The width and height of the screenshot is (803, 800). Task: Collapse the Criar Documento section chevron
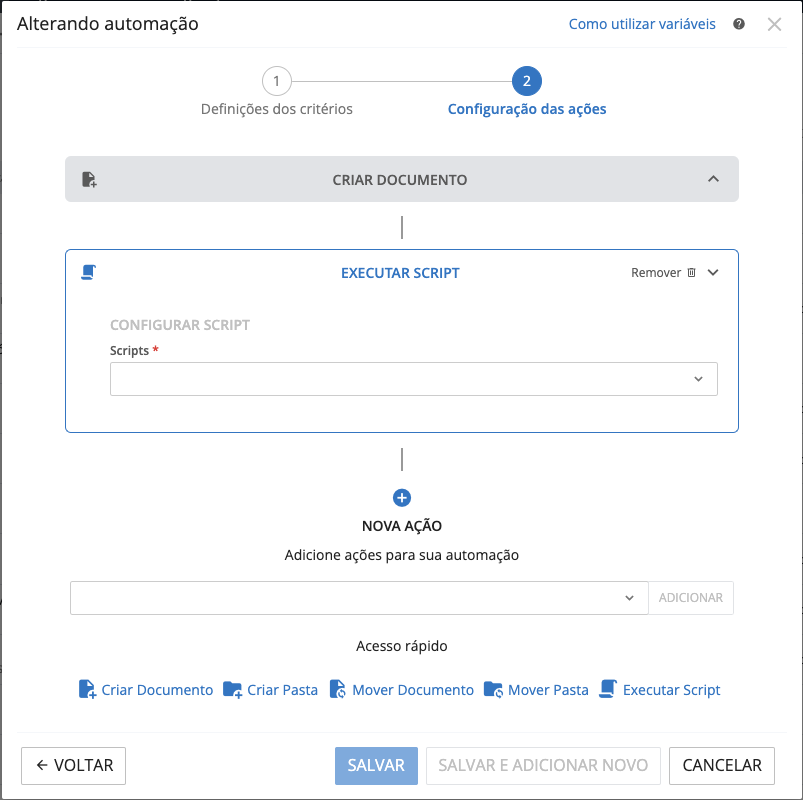coord(713,180)
